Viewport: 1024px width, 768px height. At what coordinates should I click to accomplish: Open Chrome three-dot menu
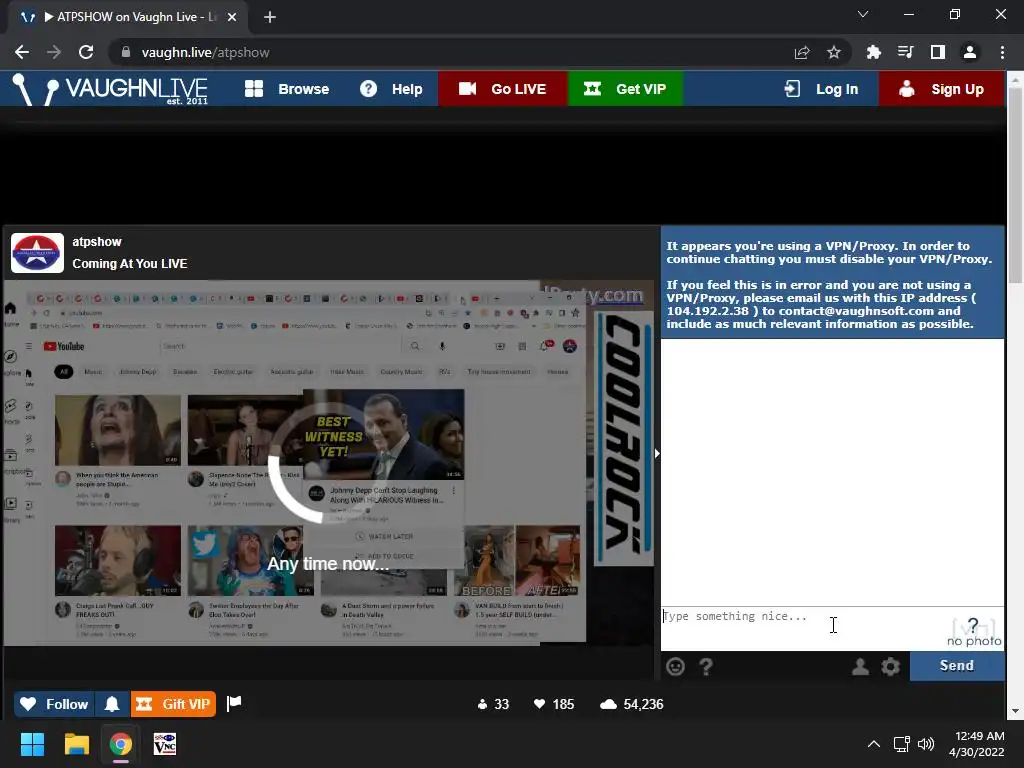click(1002, 52)
